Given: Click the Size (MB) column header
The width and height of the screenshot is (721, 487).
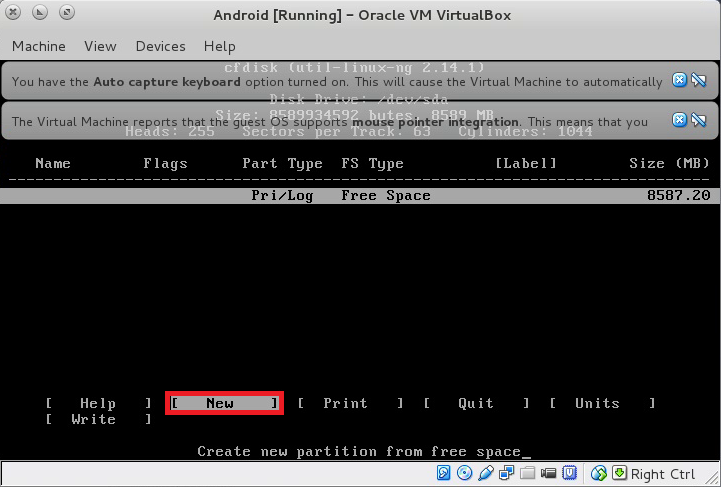Looking at the screenshot, I should pyautogui.click(x=670, y=163).
